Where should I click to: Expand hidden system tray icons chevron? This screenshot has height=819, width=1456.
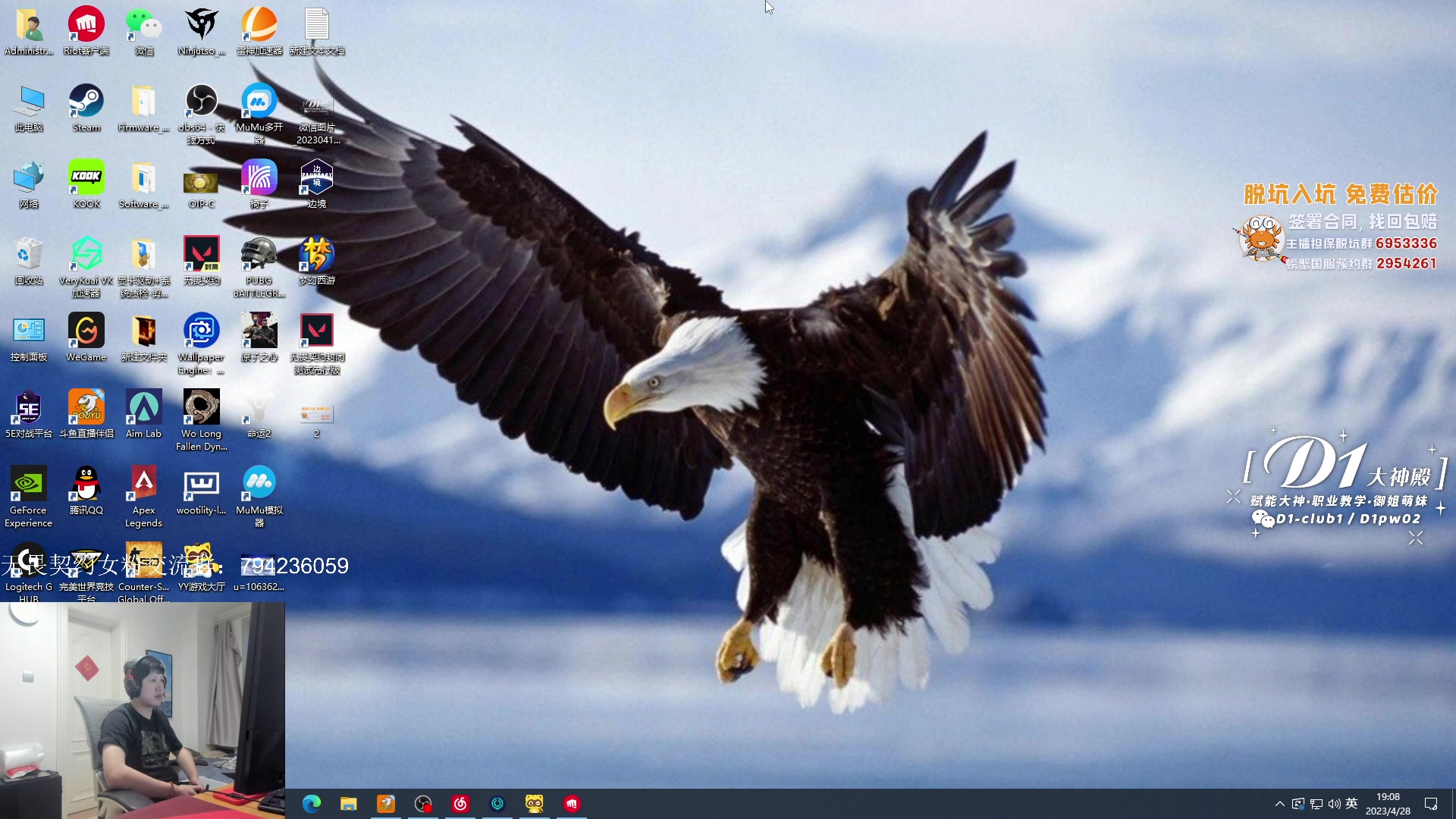click(1280, 804)
